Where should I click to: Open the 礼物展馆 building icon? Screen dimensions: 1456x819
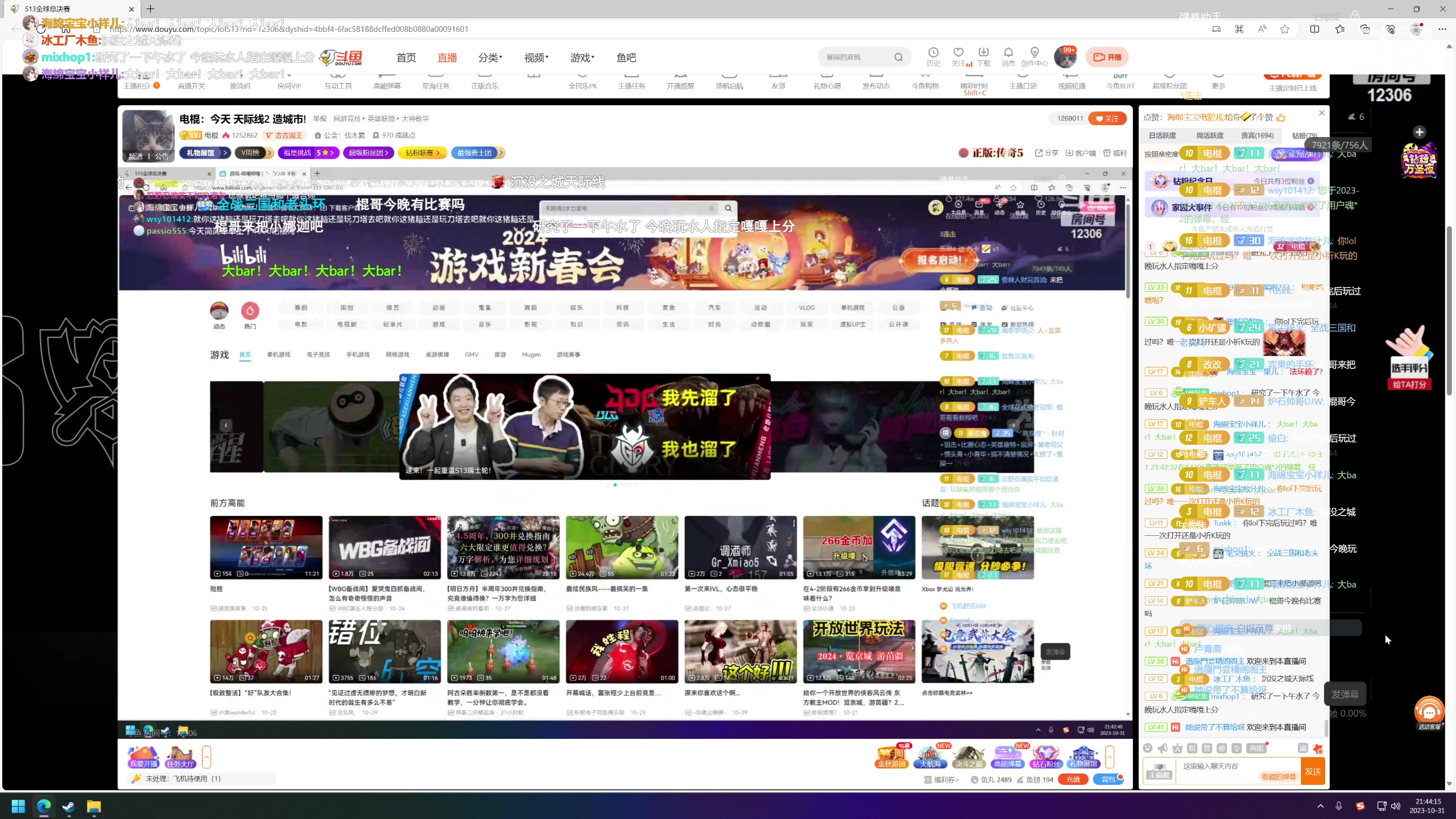1084,756
